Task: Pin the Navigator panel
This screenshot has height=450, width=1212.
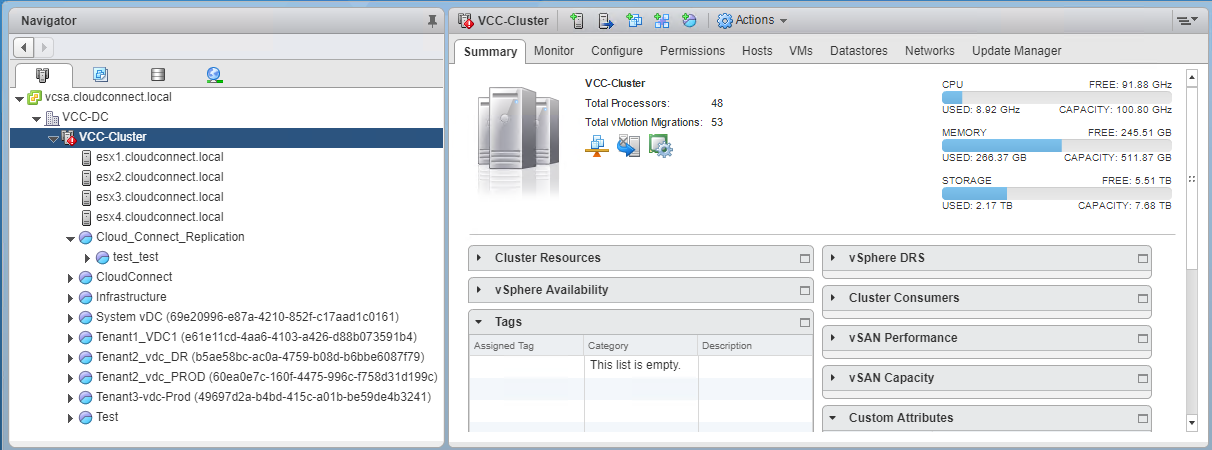Action: tap(432, 20)
